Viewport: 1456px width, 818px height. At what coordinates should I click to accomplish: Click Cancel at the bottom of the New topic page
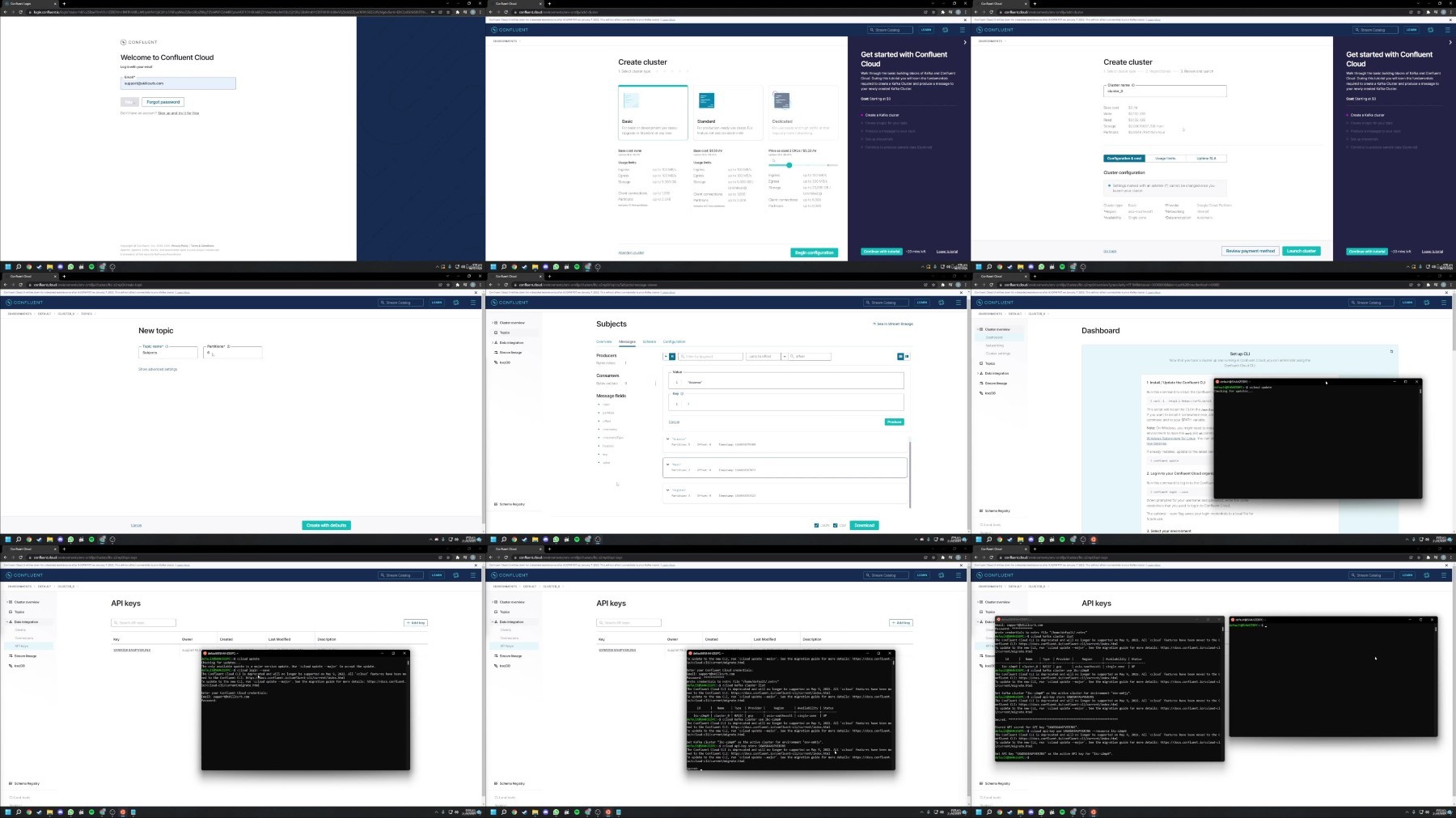(x=136, y=525)
